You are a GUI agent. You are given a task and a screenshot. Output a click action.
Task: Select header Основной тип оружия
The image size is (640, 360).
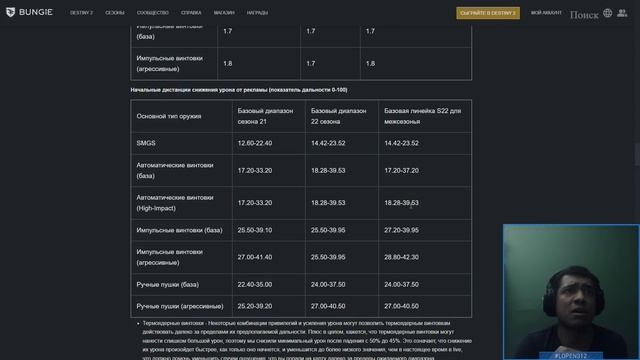coord(169,116)
